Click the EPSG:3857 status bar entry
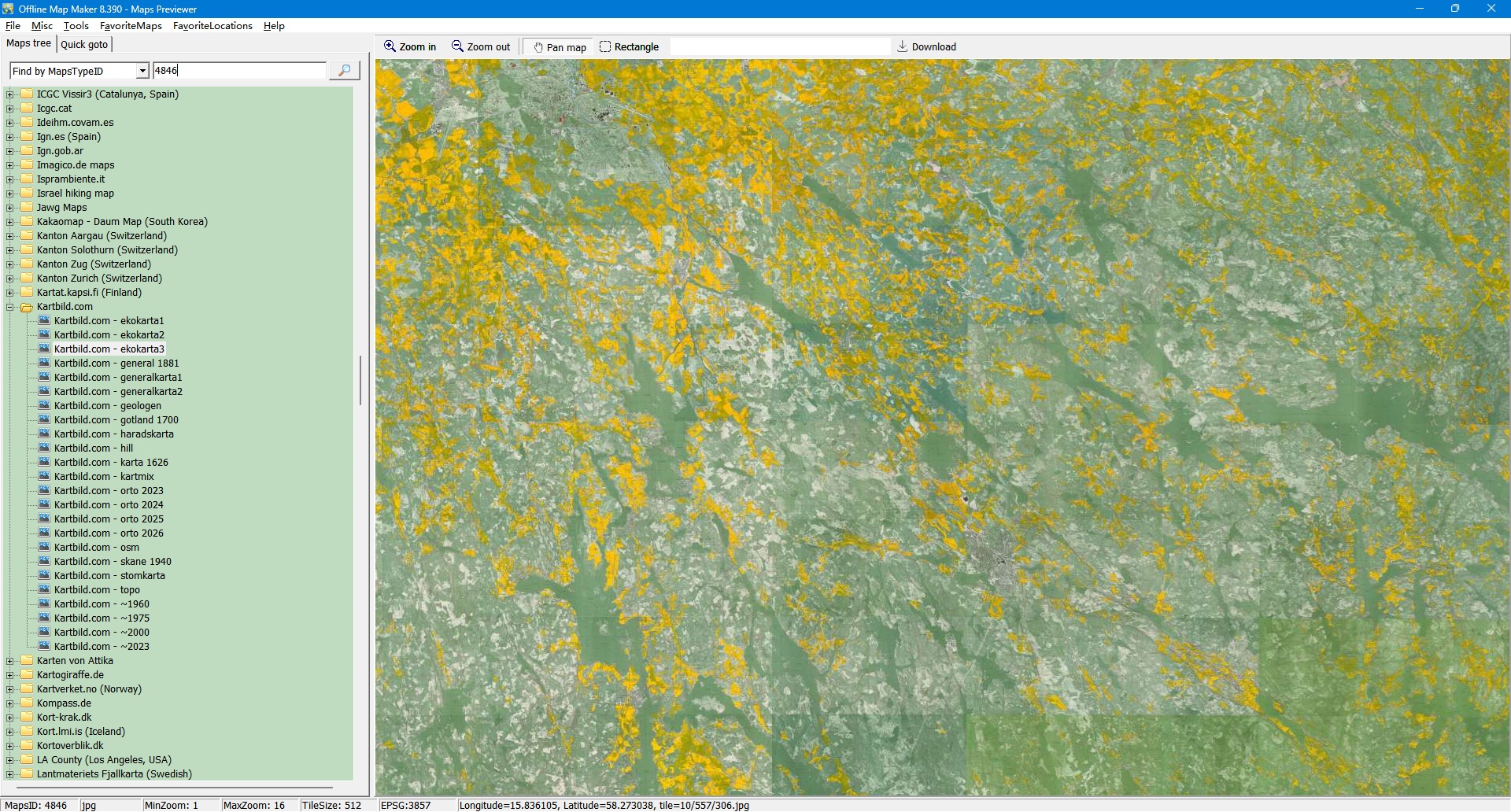This screenshot has height=812, width=1511. pyautogui.click(x=406, y=805)
